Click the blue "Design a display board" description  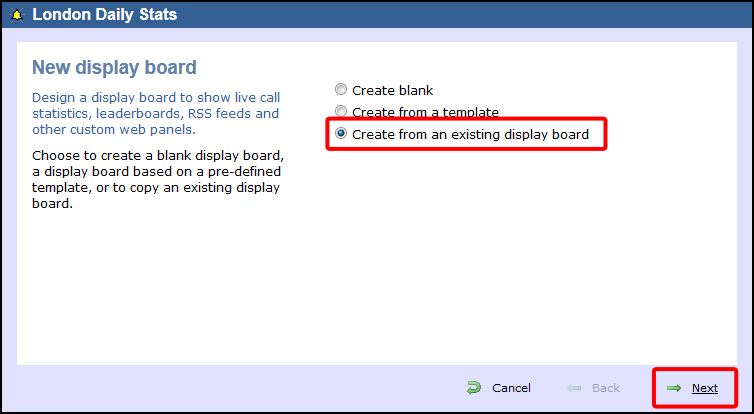pos(156,113)
